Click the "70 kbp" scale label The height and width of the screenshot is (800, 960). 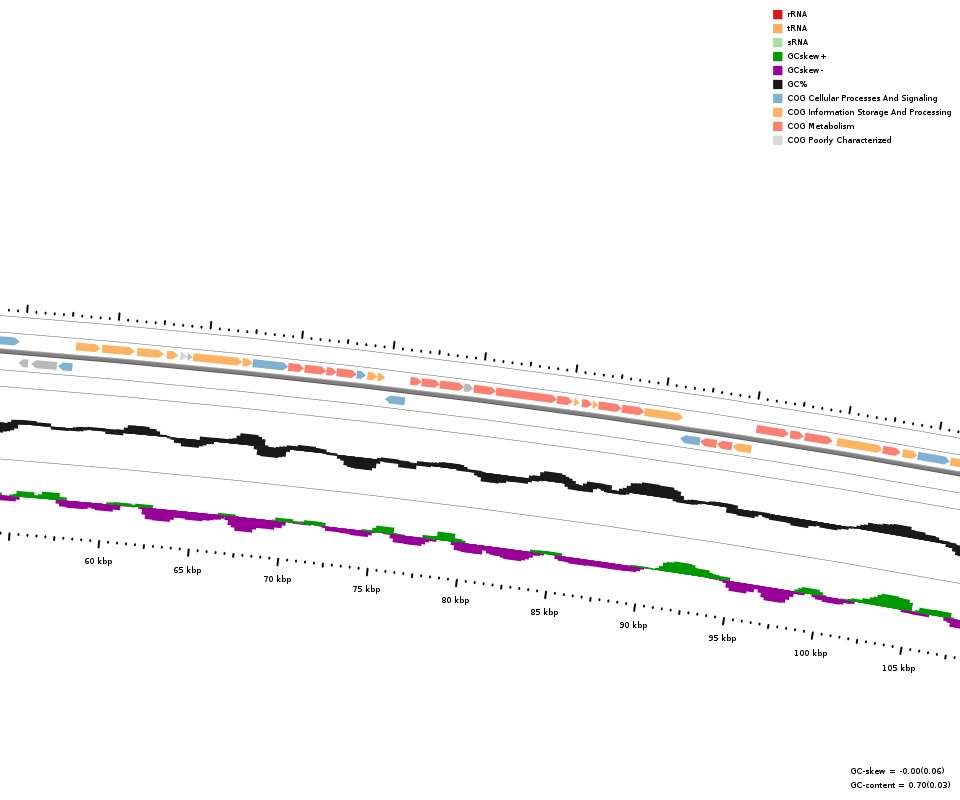click(277, 579)
